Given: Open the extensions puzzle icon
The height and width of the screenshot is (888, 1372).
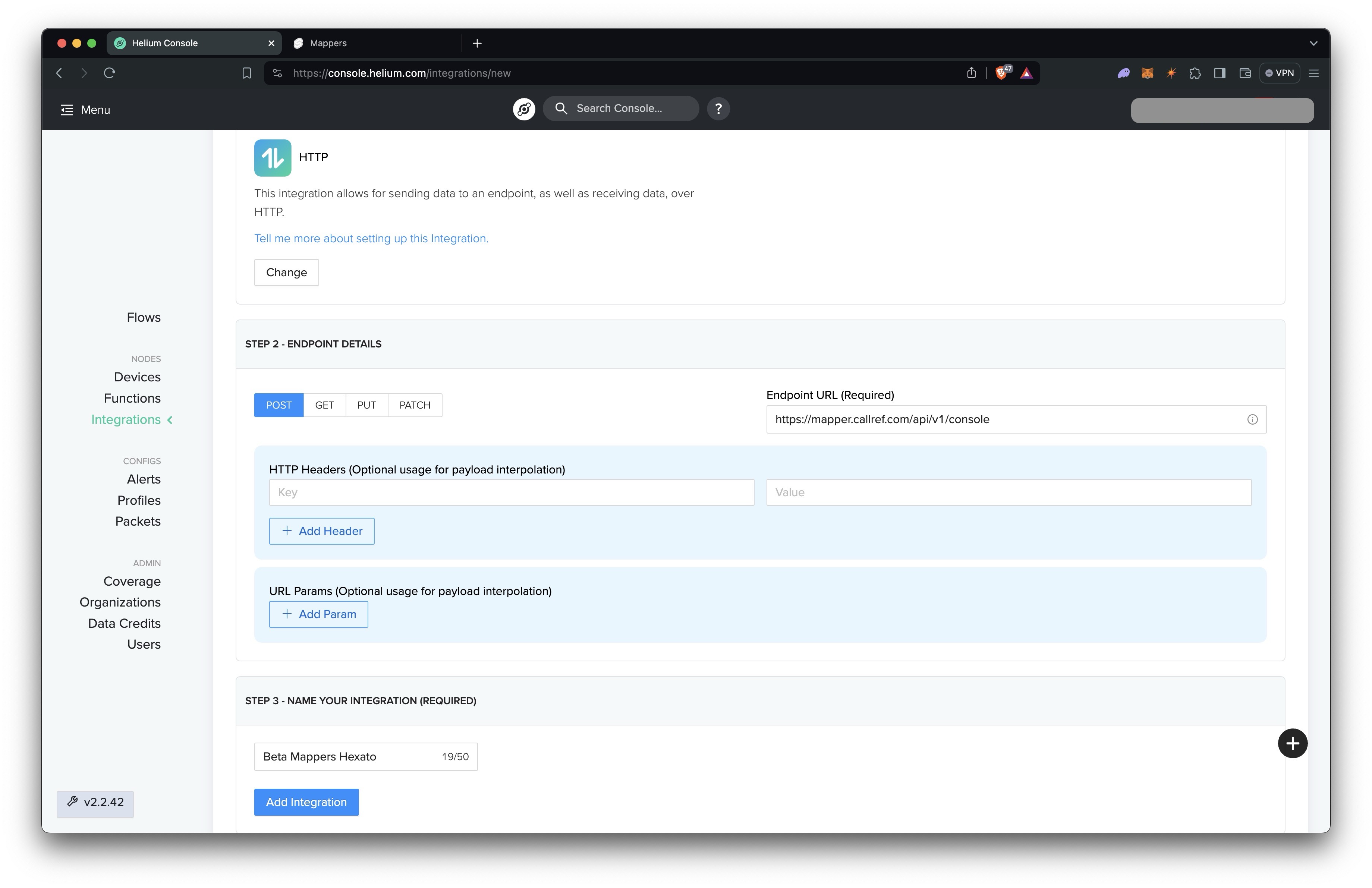Looking at the screenshot, I should (x=1195, y=73).
